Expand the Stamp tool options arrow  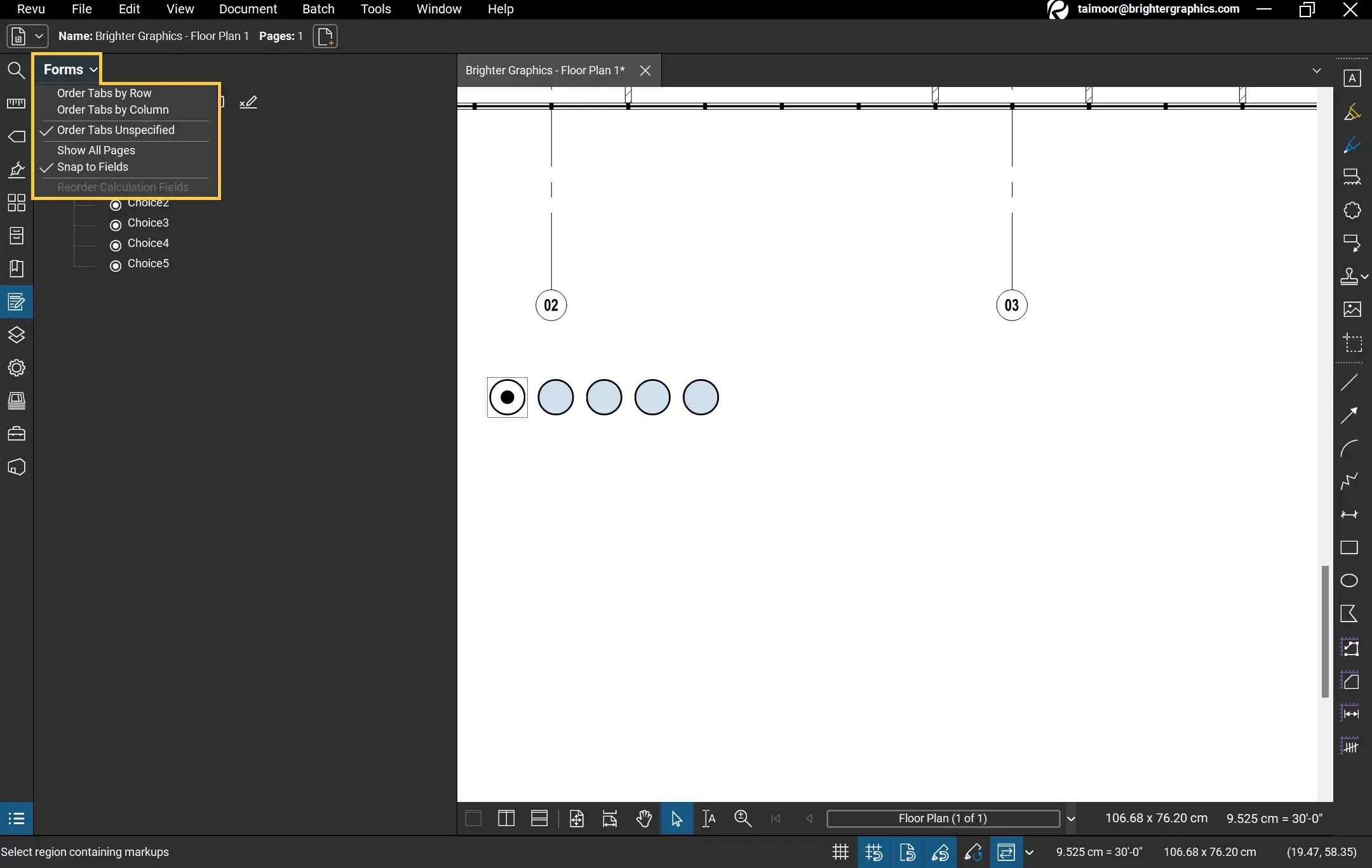point(1364,277)
